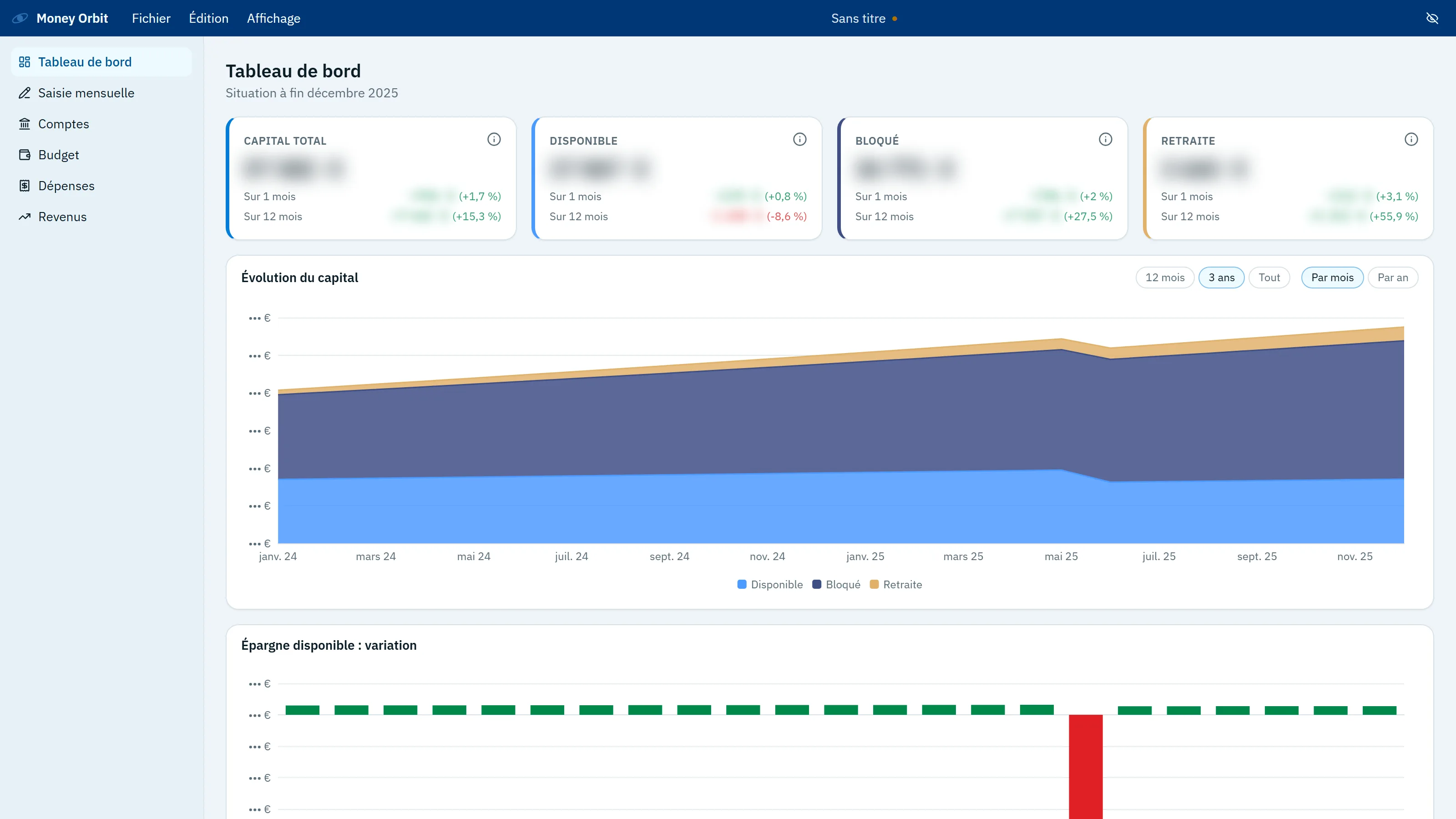Image resolution: width=1456 pixels, height=819 pixels.
Task: Click the Money Orbit planet logo icon
Action: coord(20,18)
